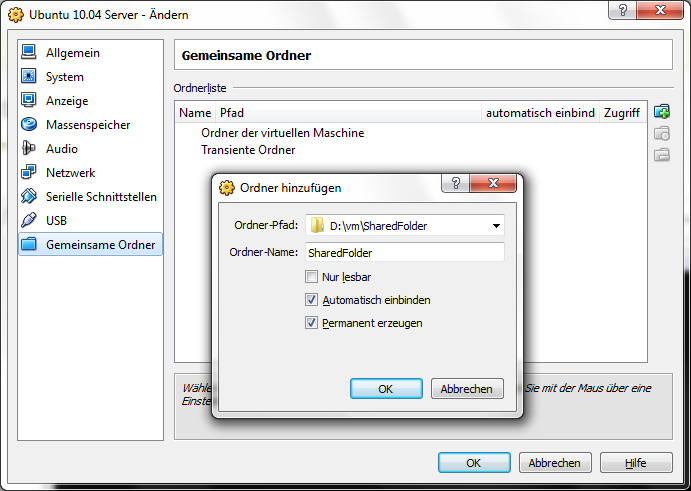Click the Gemeinsame Ordner folder icon
This screenshot has height=491, width=691.
point(29,244)
